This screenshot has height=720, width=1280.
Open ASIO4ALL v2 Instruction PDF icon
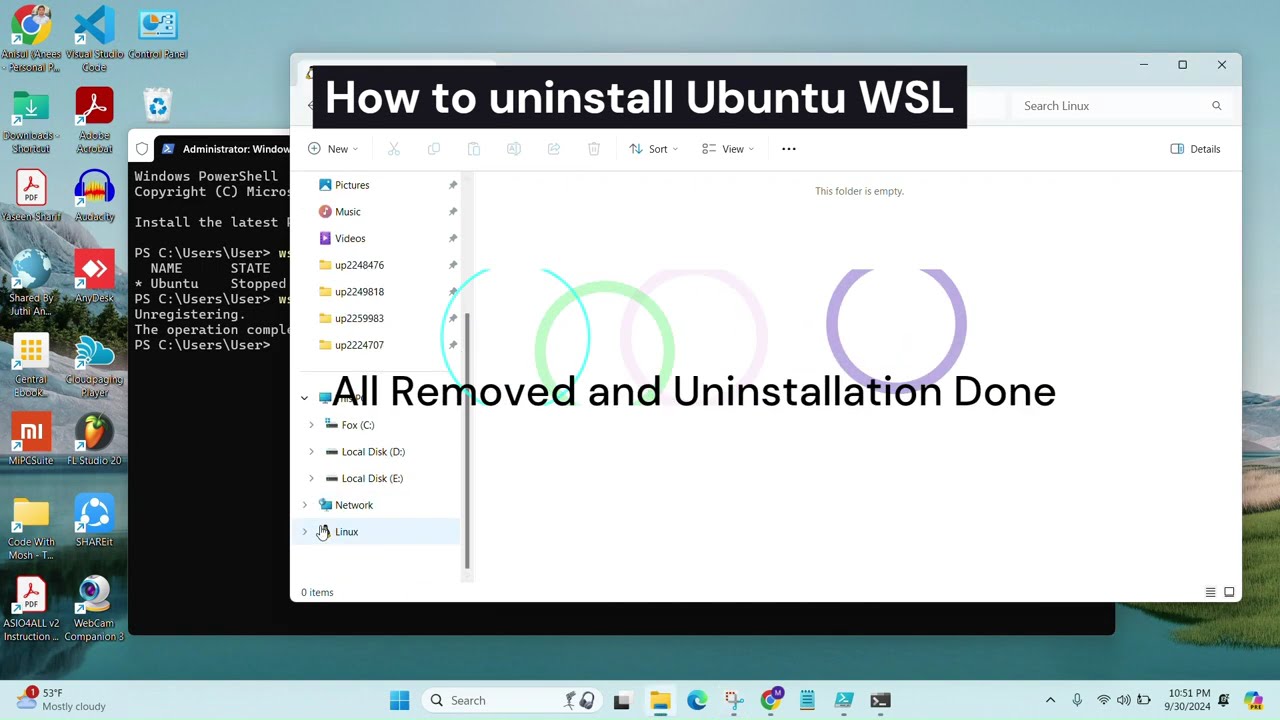click(31, 609)
